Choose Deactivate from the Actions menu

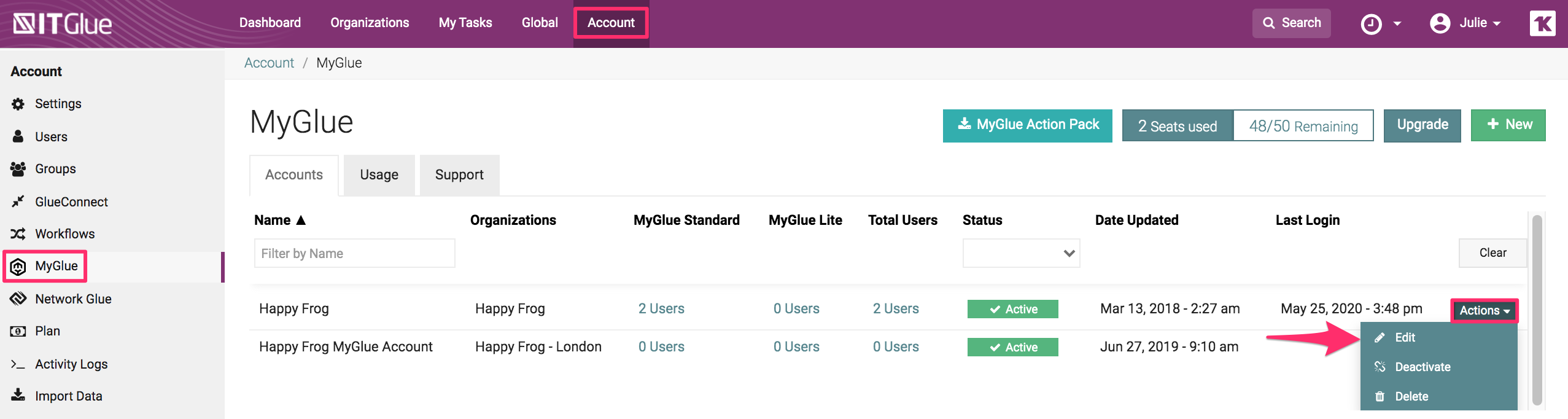[1422, 367]
